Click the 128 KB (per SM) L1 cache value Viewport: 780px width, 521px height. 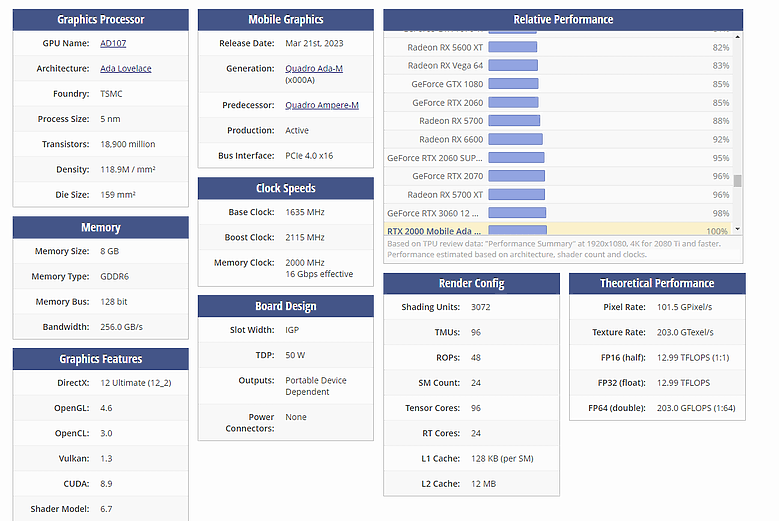(x=502, y=458)
